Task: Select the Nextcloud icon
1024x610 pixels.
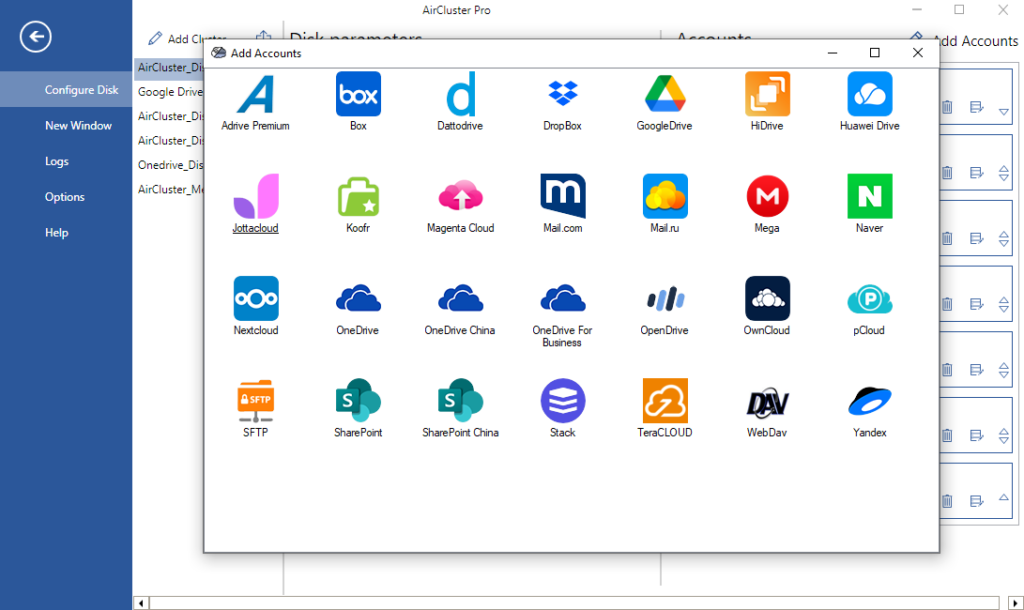Action: [255, 299]
